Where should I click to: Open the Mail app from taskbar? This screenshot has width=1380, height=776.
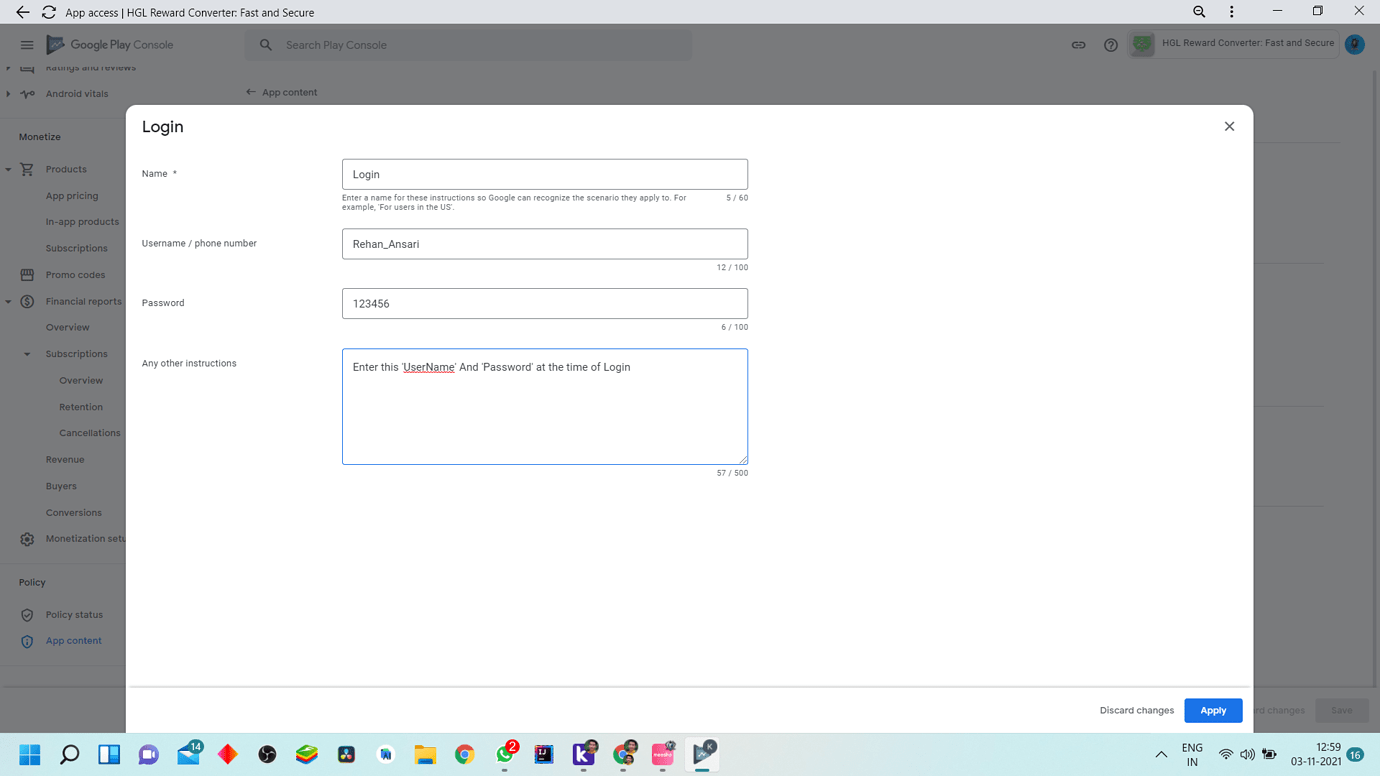189,754
